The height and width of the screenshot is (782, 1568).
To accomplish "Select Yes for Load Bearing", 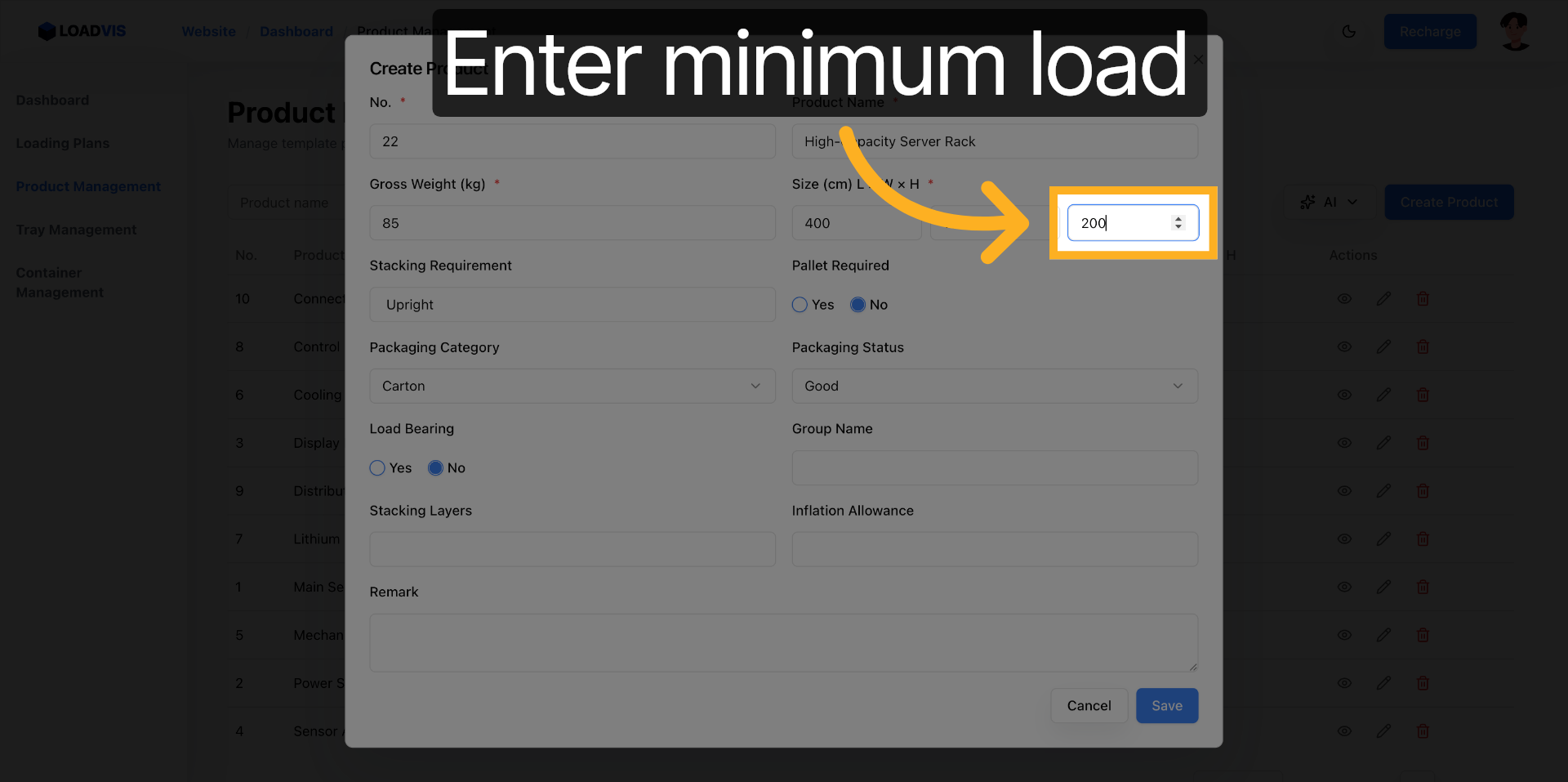I will (377, 468).
